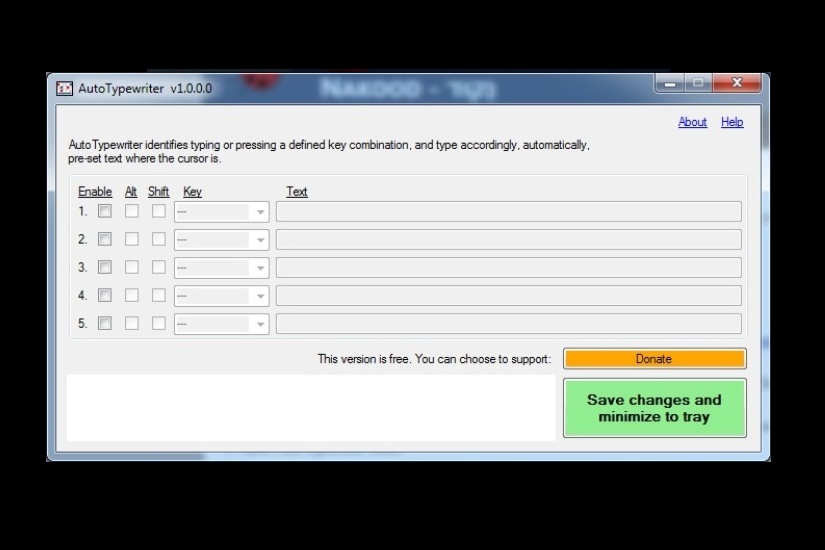Click the orange Donate button
The image size is (825, 550).
tap(655, 359)
